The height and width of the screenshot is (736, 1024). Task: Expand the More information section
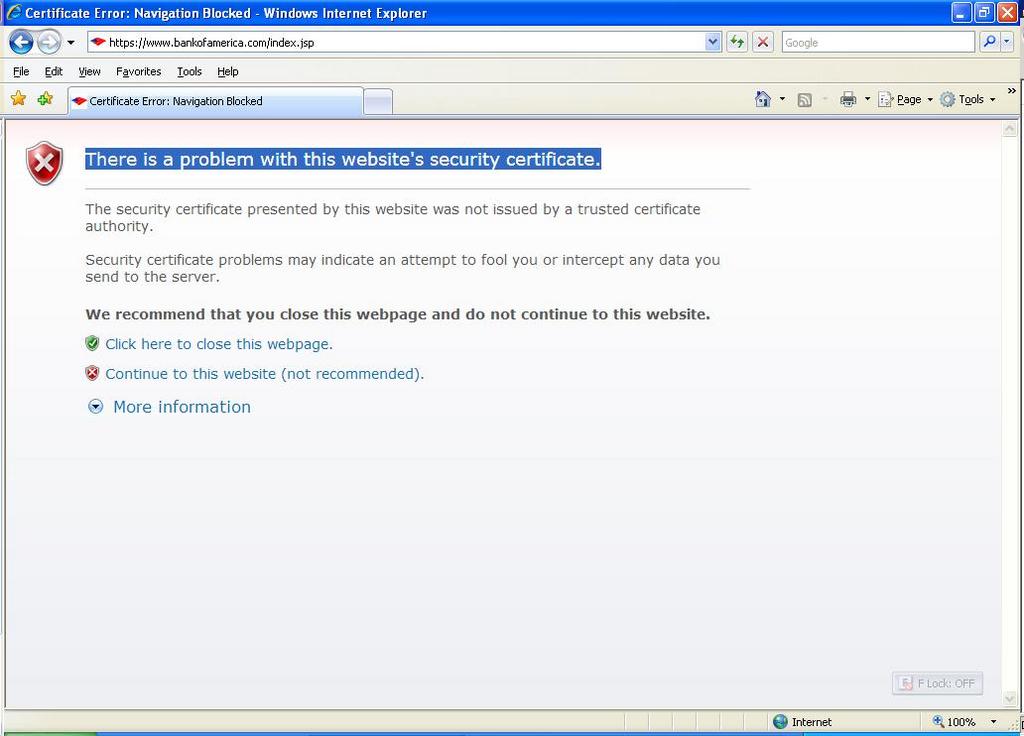[x=169, y=407]
